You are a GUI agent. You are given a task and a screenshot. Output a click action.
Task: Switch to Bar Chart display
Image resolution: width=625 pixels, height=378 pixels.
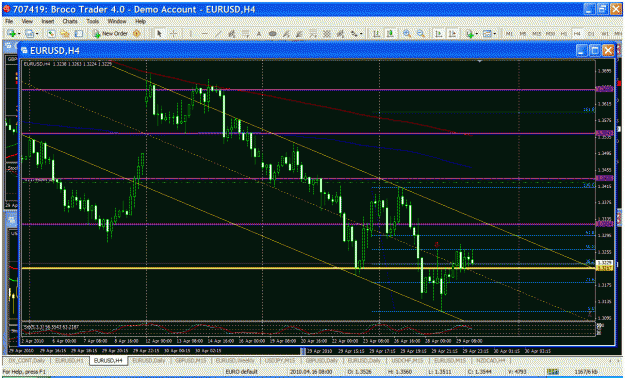pos(376,34)
